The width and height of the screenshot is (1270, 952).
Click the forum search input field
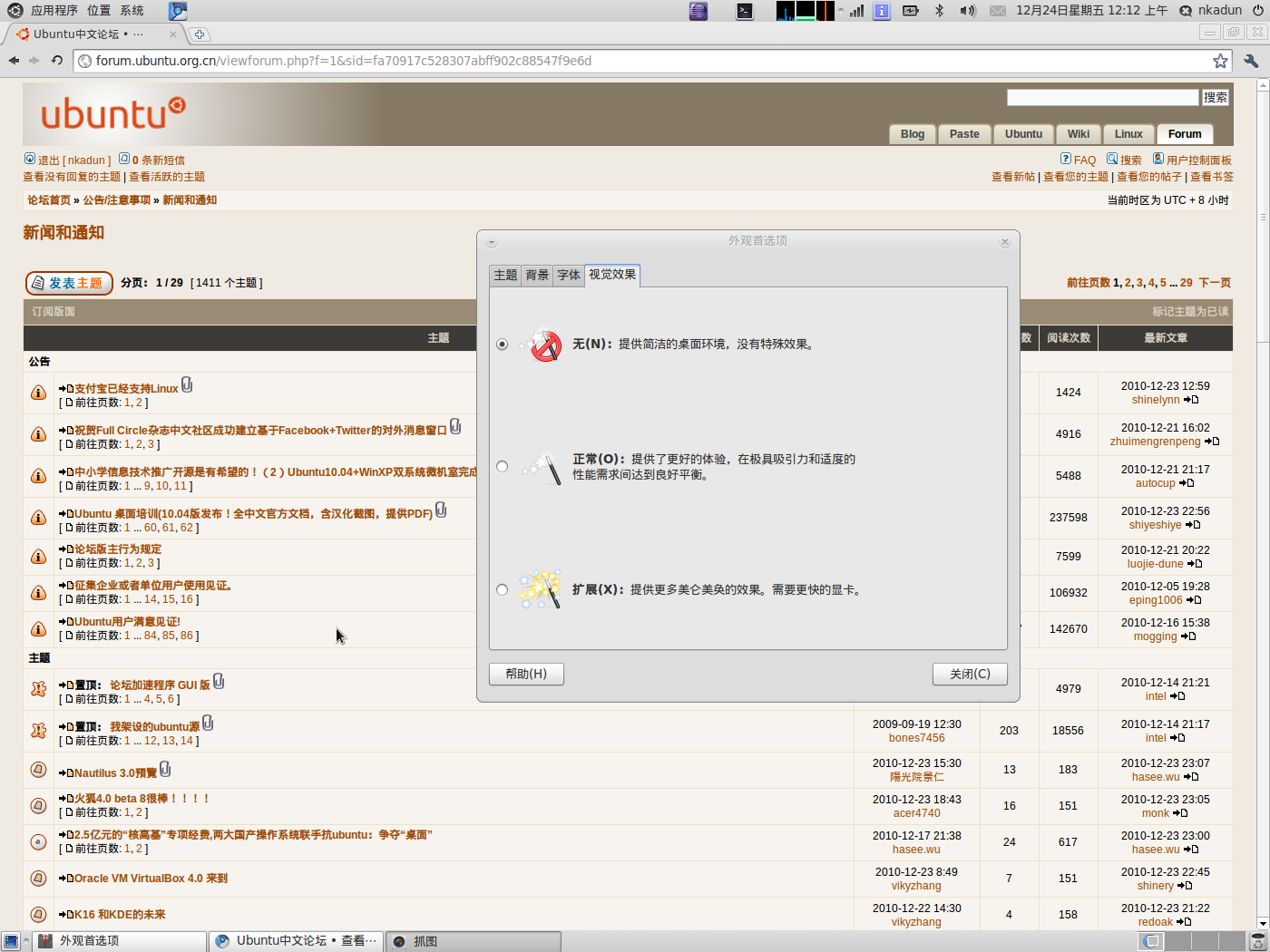(x=1102, y=97)
